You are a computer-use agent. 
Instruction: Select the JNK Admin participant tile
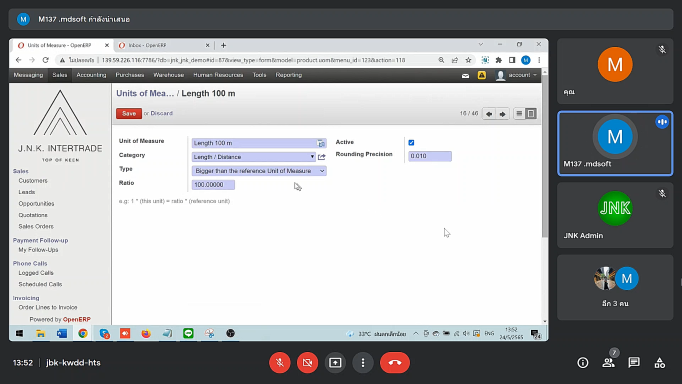click(x=615, y=215)
